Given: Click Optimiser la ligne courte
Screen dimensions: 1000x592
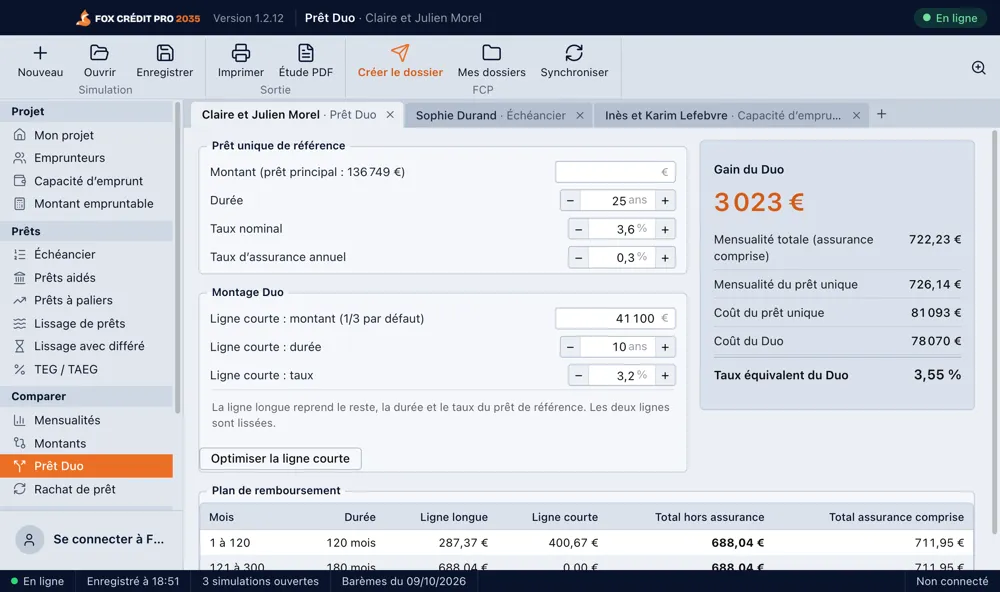Looking at the screenshot, I should coord(280,458).
